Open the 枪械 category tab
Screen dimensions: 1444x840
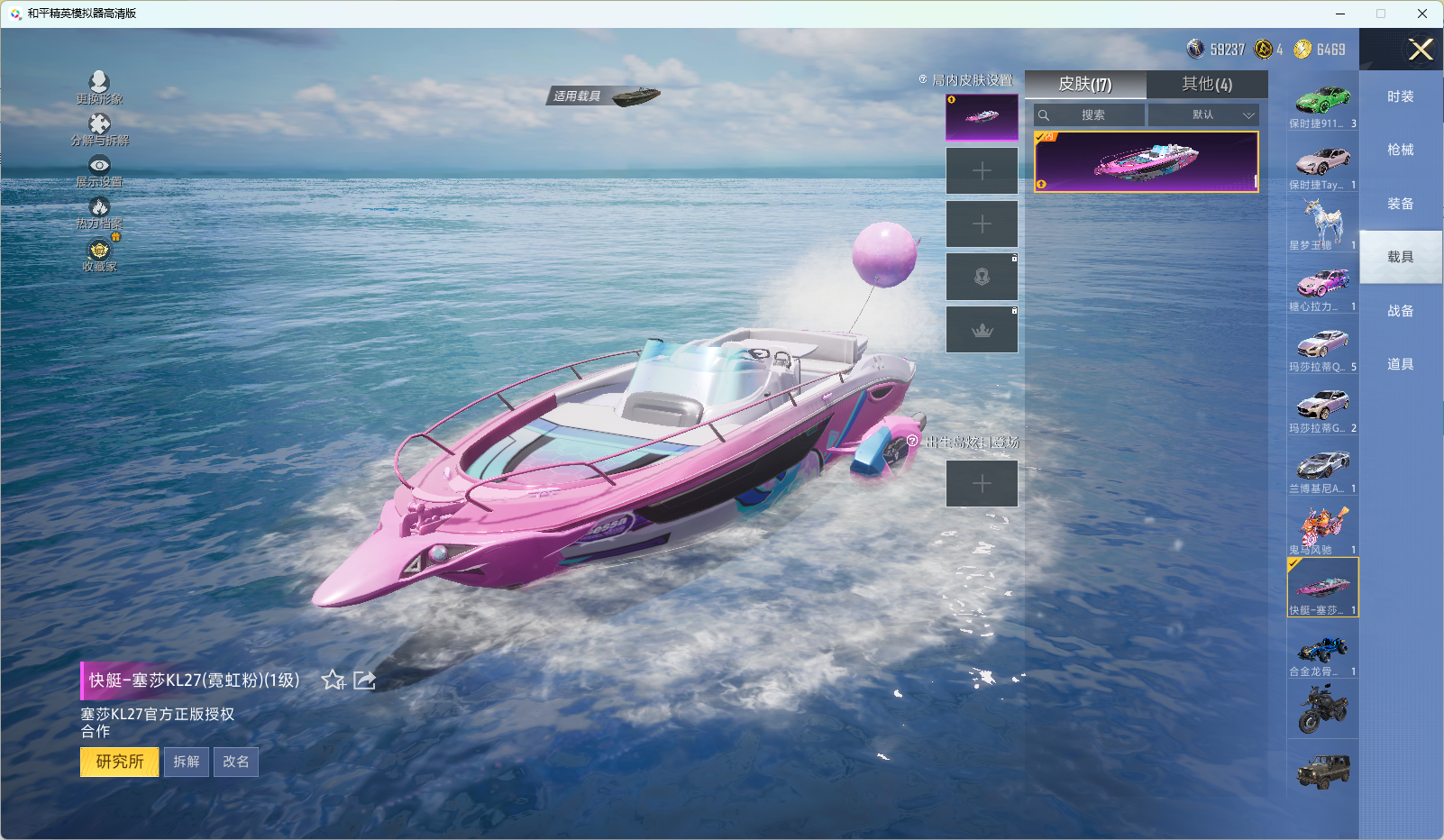pos(1400,150)
